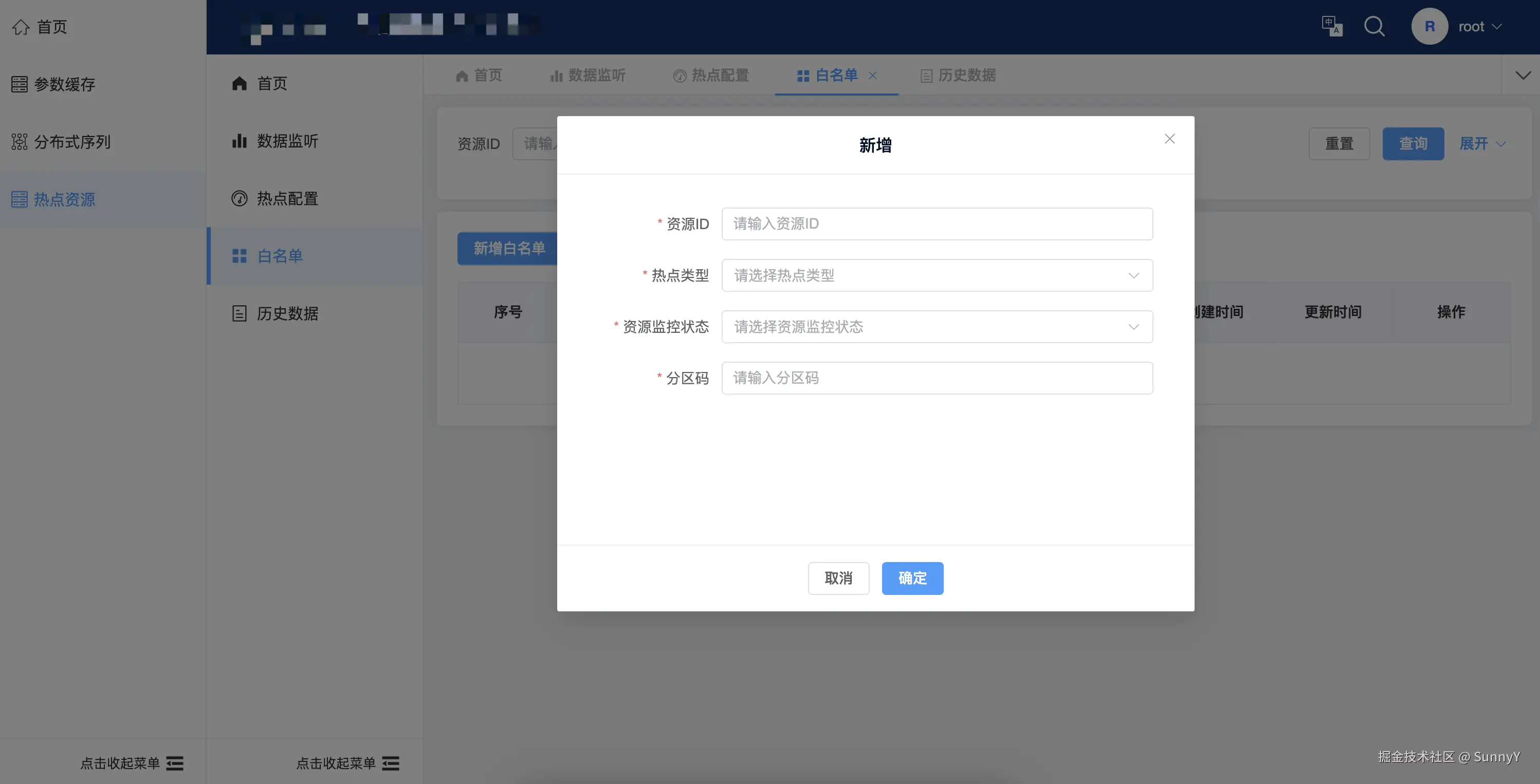
Task: Open the 热点类型 dropdown
Action: tap(937, 275)
